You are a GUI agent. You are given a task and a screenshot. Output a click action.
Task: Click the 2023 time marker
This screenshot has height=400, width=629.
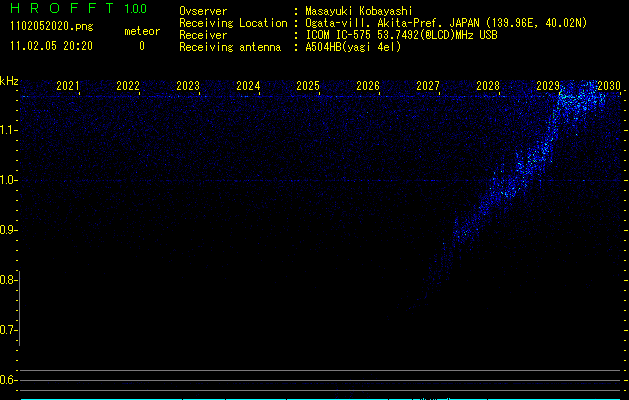pyautogui.click(x=188, y=86)
